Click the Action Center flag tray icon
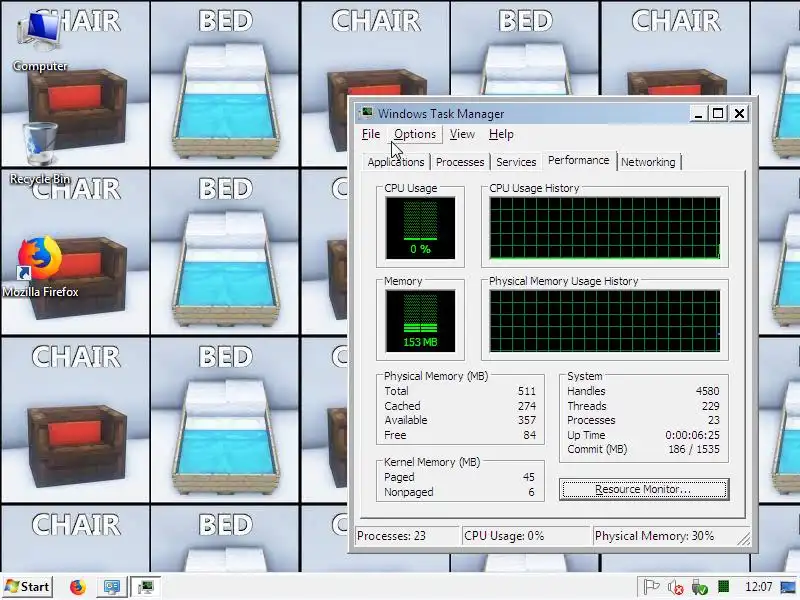The height and width of the screenshot is (600, 800). [x=651, y=587]
